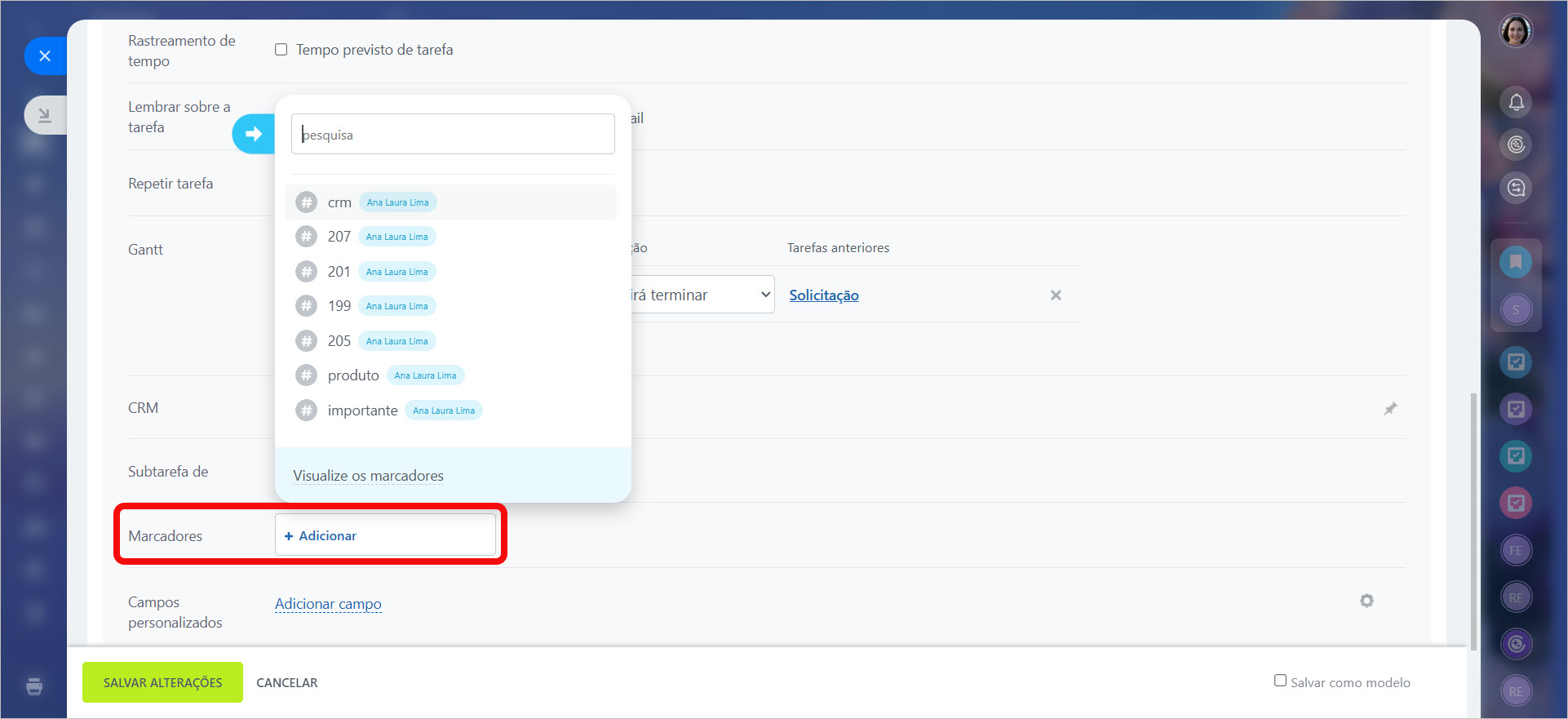Click CANCELAR button
This screenshot has width=1568, height=719.
[287, 682]
